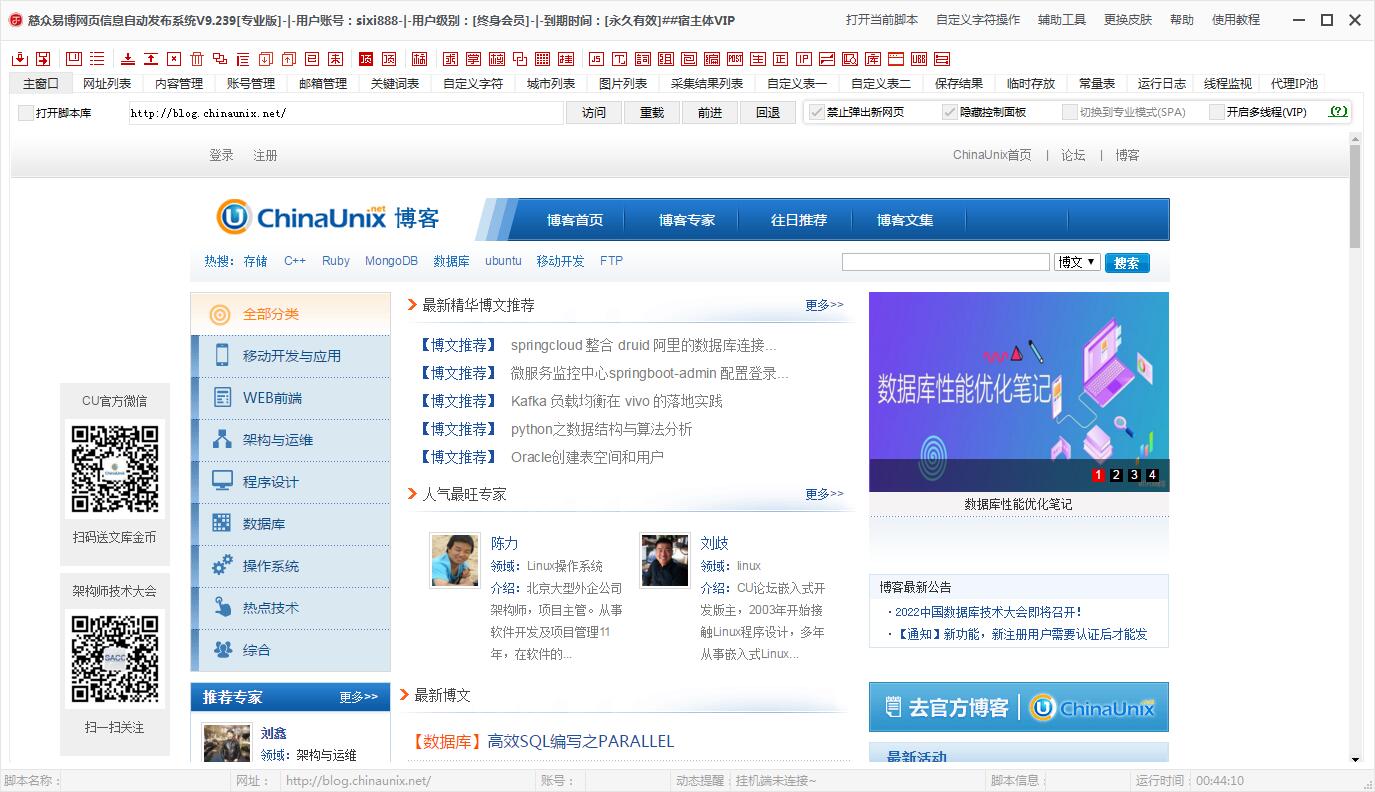Click the grid table toolbar icon
1375x792 pixels.
coord(543,59)
